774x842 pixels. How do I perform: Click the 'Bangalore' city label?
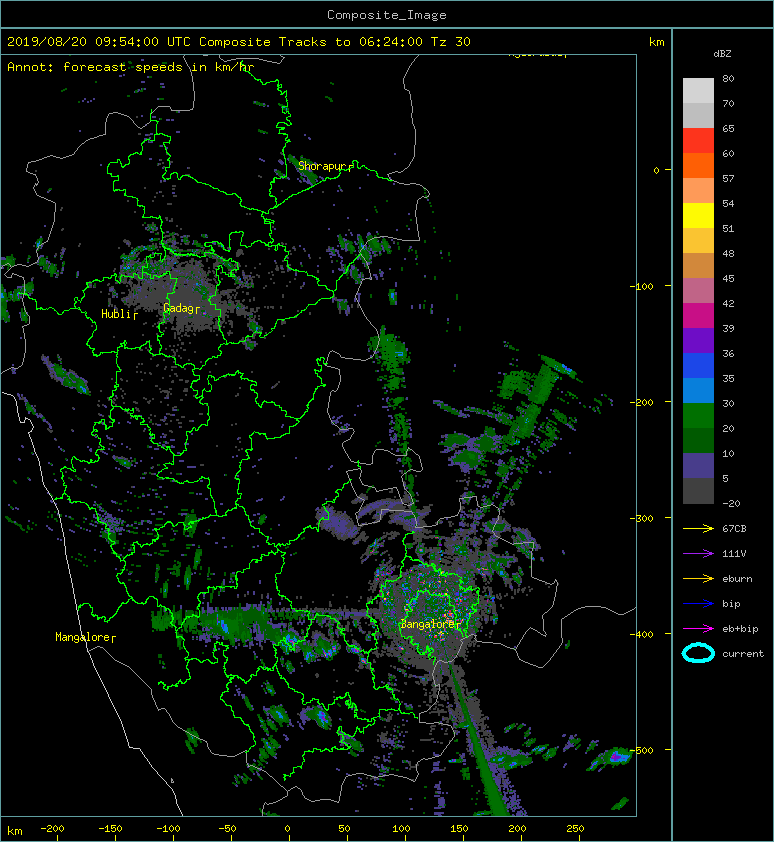click(x=427, y=625)
